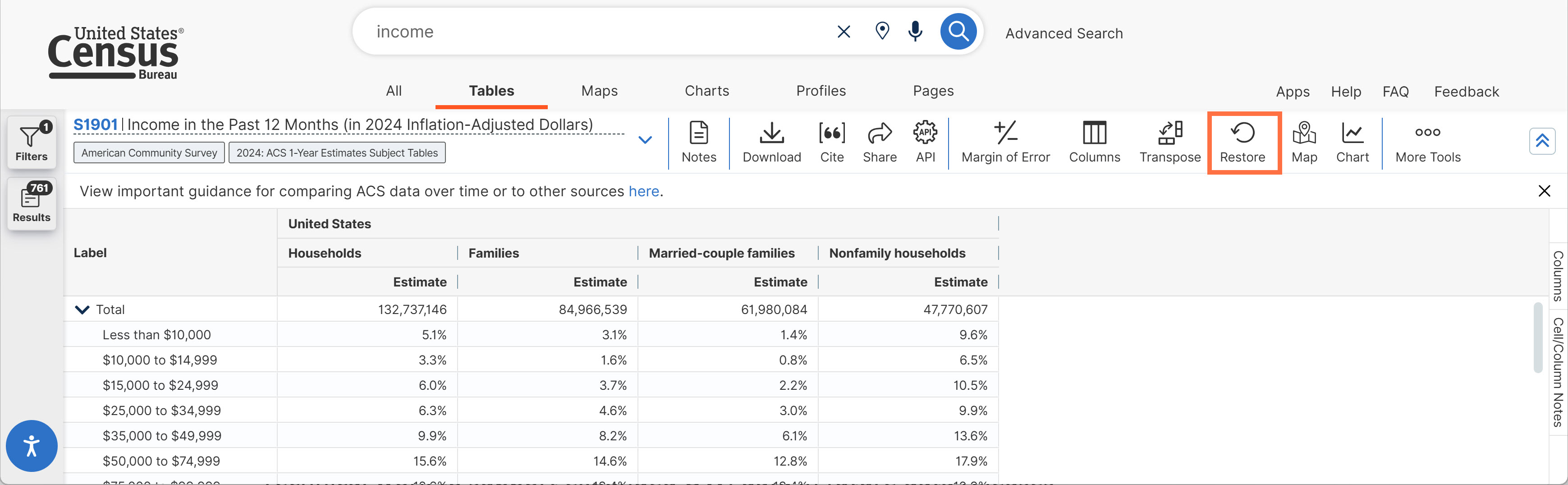1568x485 pixels.
Task: Show the Results list panel
Action: [x=32, y=203]
